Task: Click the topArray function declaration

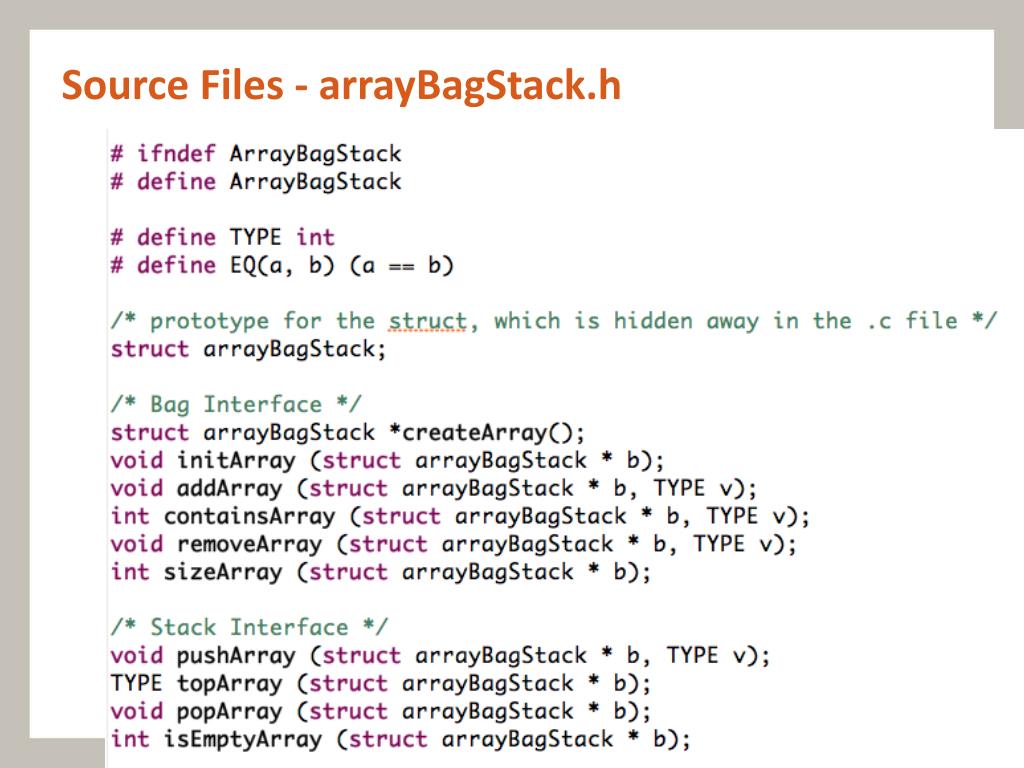Action: 381,683
